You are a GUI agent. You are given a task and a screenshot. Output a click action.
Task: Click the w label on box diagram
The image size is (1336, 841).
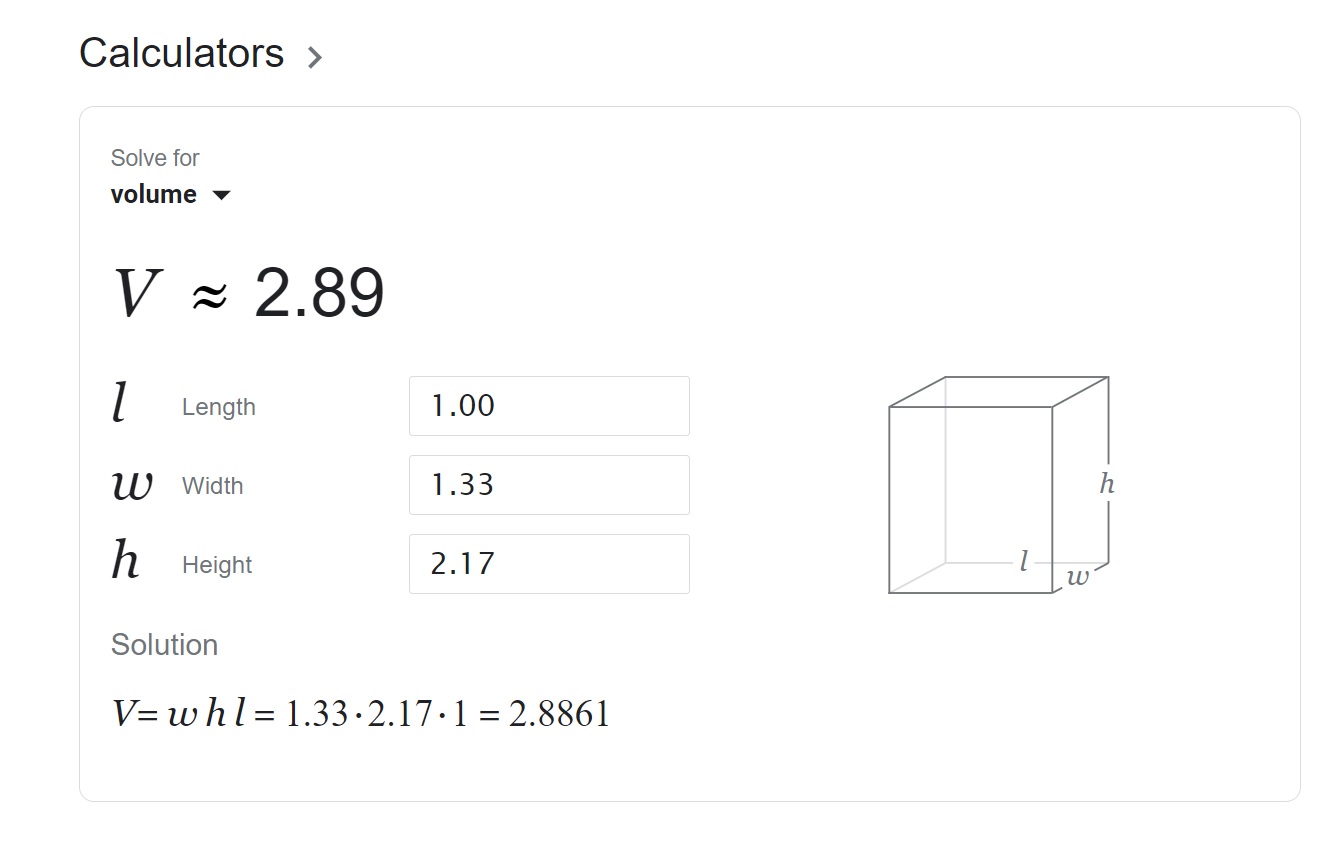point(1077,577)
